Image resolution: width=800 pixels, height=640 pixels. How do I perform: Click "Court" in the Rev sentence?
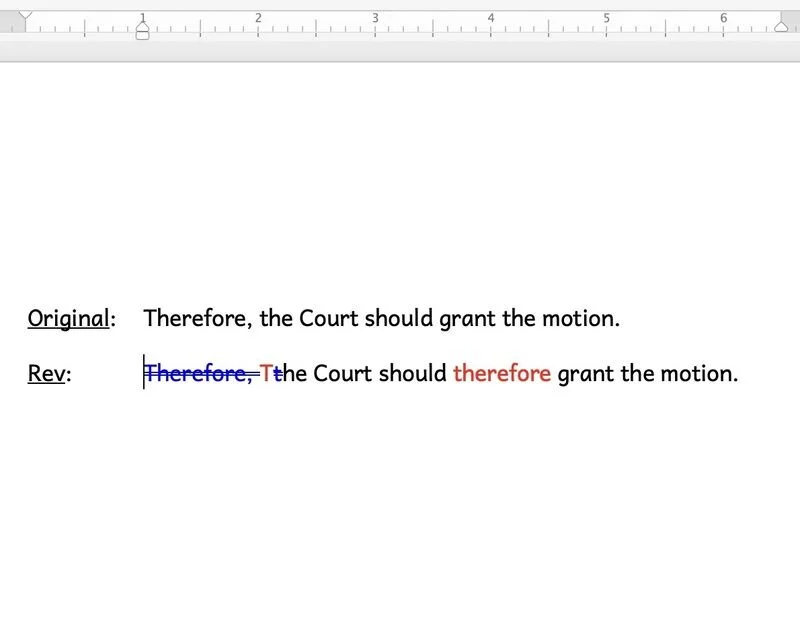(x=343, y=373)
